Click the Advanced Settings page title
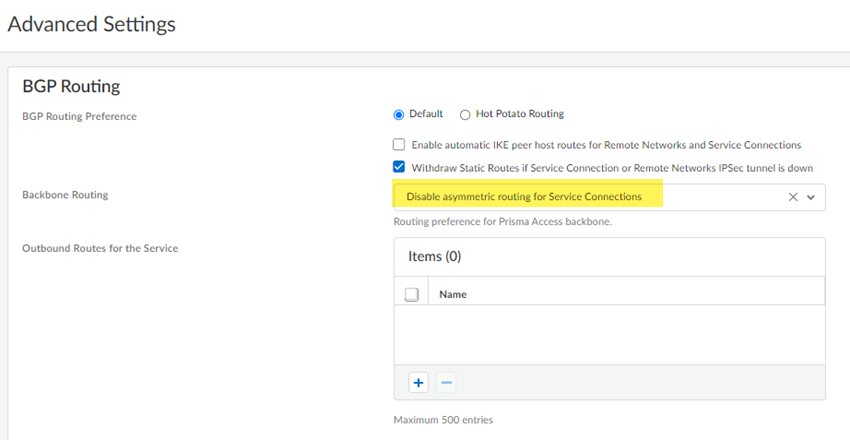This screenshot has height=440, width=850. pyautogui.click(x=92, y=24)
